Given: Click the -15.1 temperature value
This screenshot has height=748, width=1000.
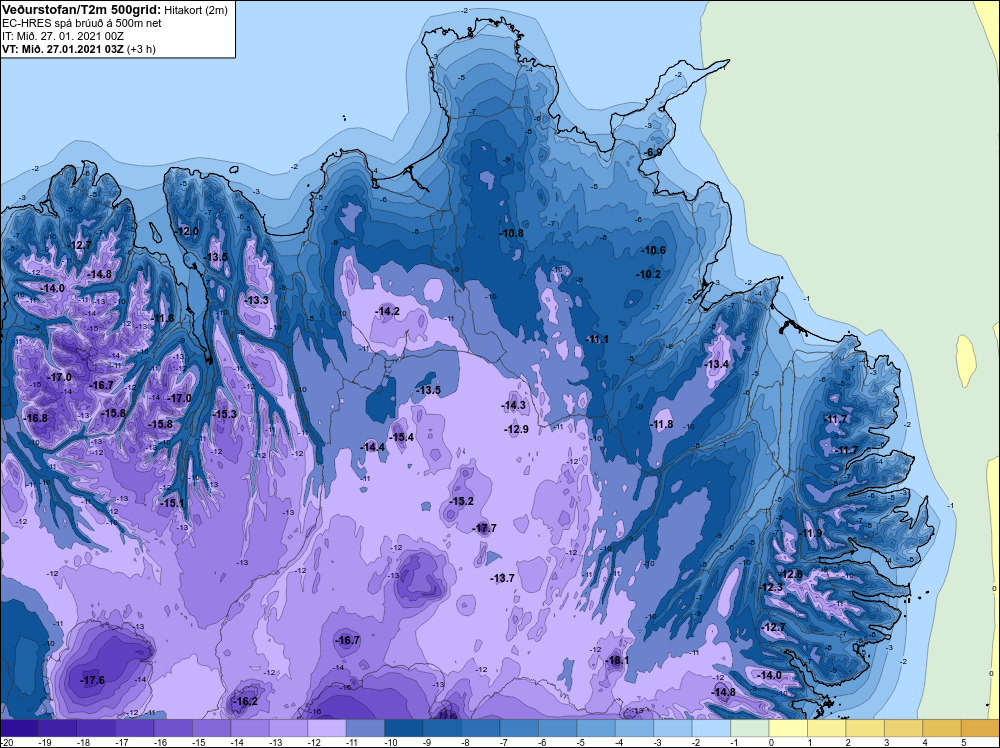Looking at the screenshot, I should 172,503.
